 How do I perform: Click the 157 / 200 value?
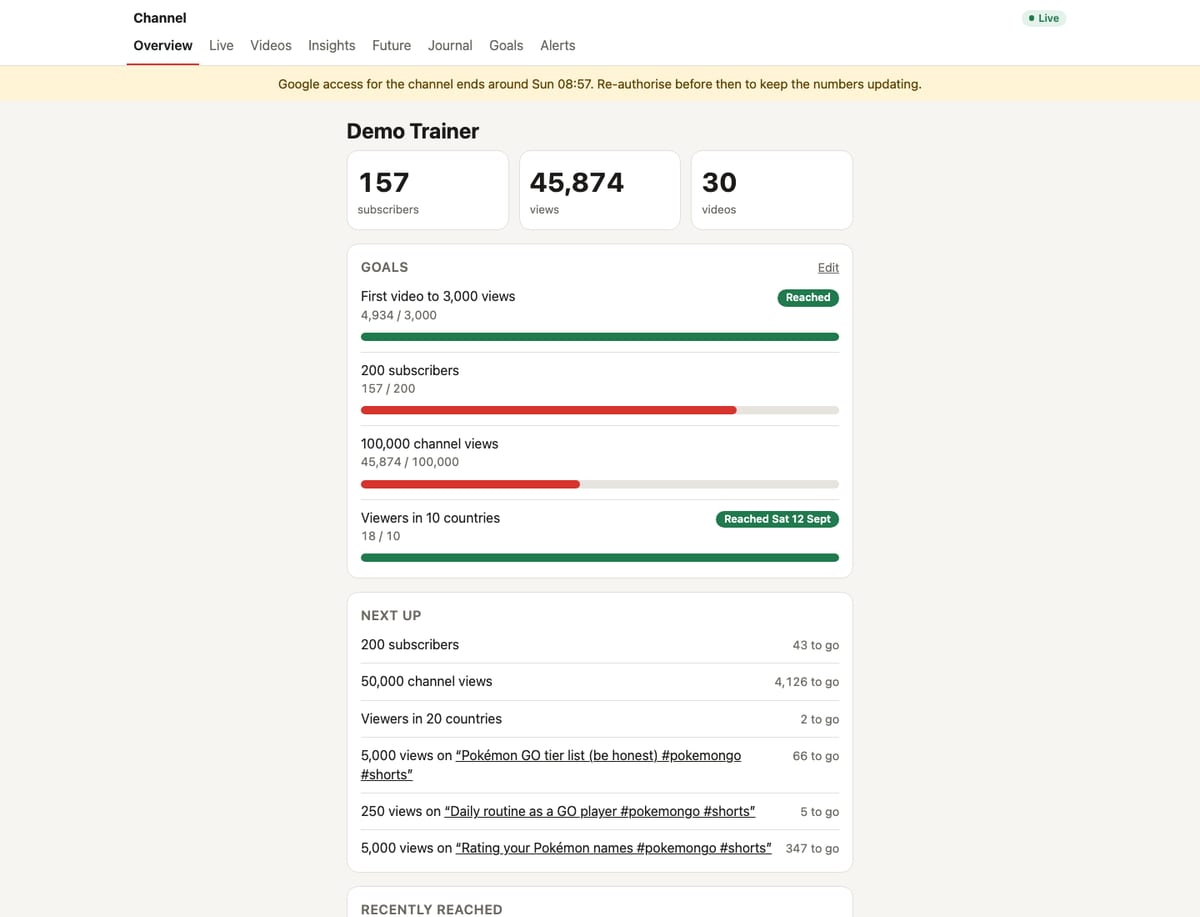pyautogui.click(x=388, y=388)
